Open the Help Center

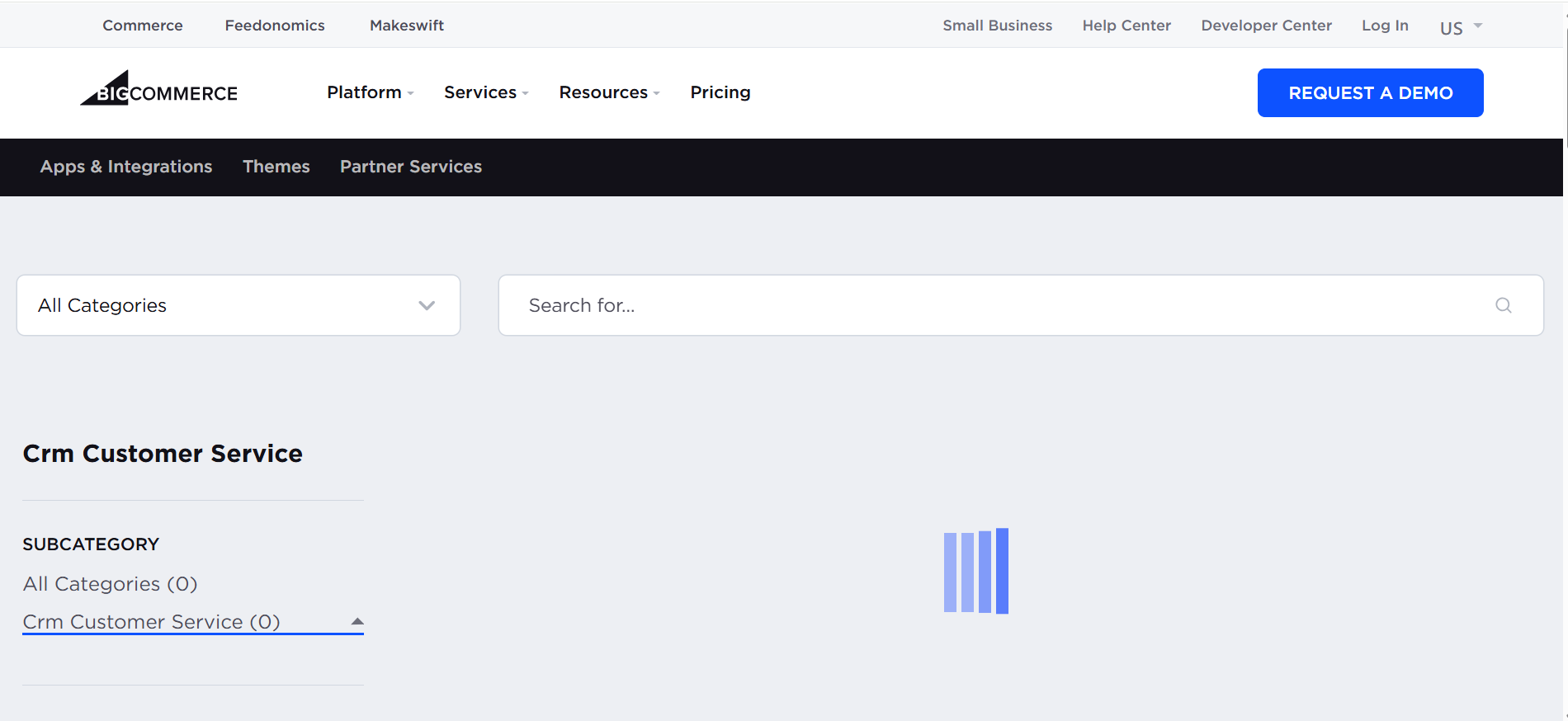[1126, 26]
